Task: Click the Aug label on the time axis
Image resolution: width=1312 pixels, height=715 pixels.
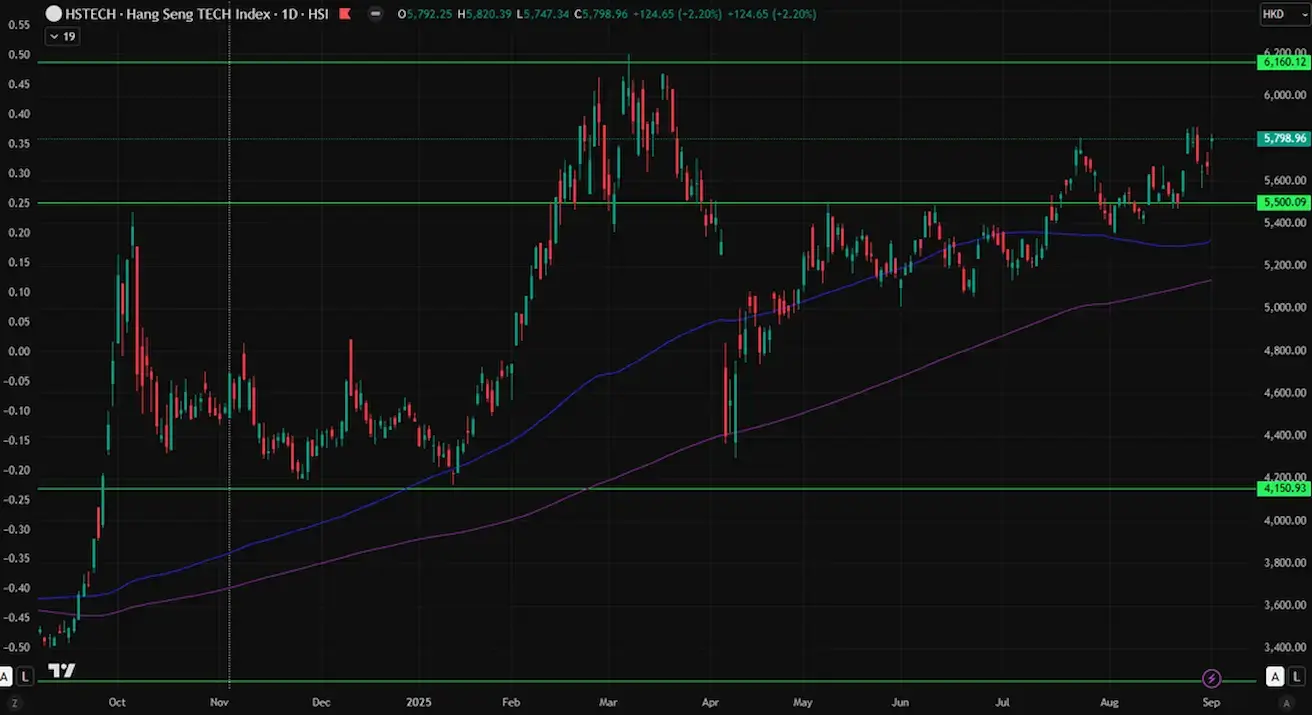Action: [1107, 702]
